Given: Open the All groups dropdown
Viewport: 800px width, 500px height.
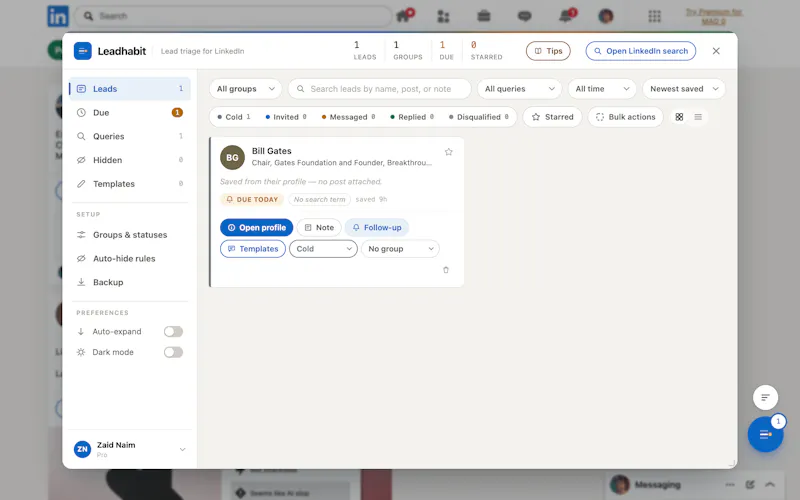Looking at the screenshot, I should pyautogui.click(x=245, y=89).
